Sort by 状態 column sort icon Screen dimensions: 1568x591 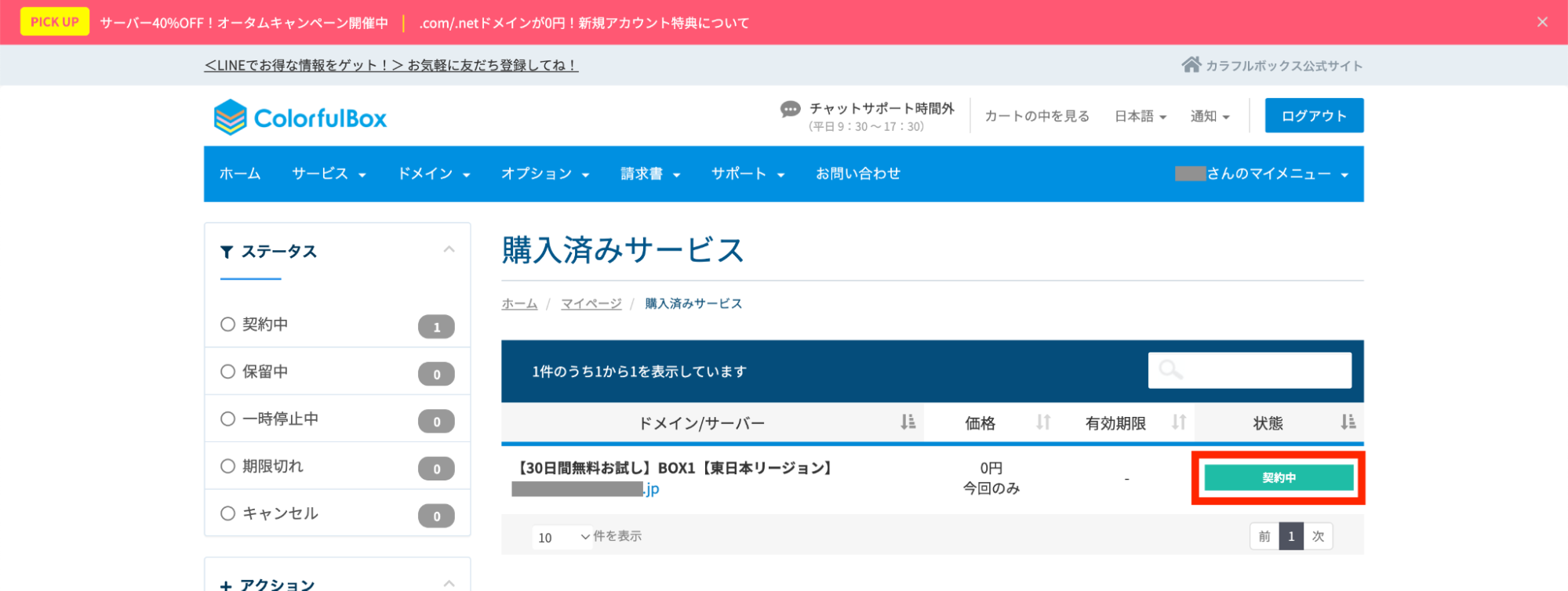click(x=1348, y=422)
